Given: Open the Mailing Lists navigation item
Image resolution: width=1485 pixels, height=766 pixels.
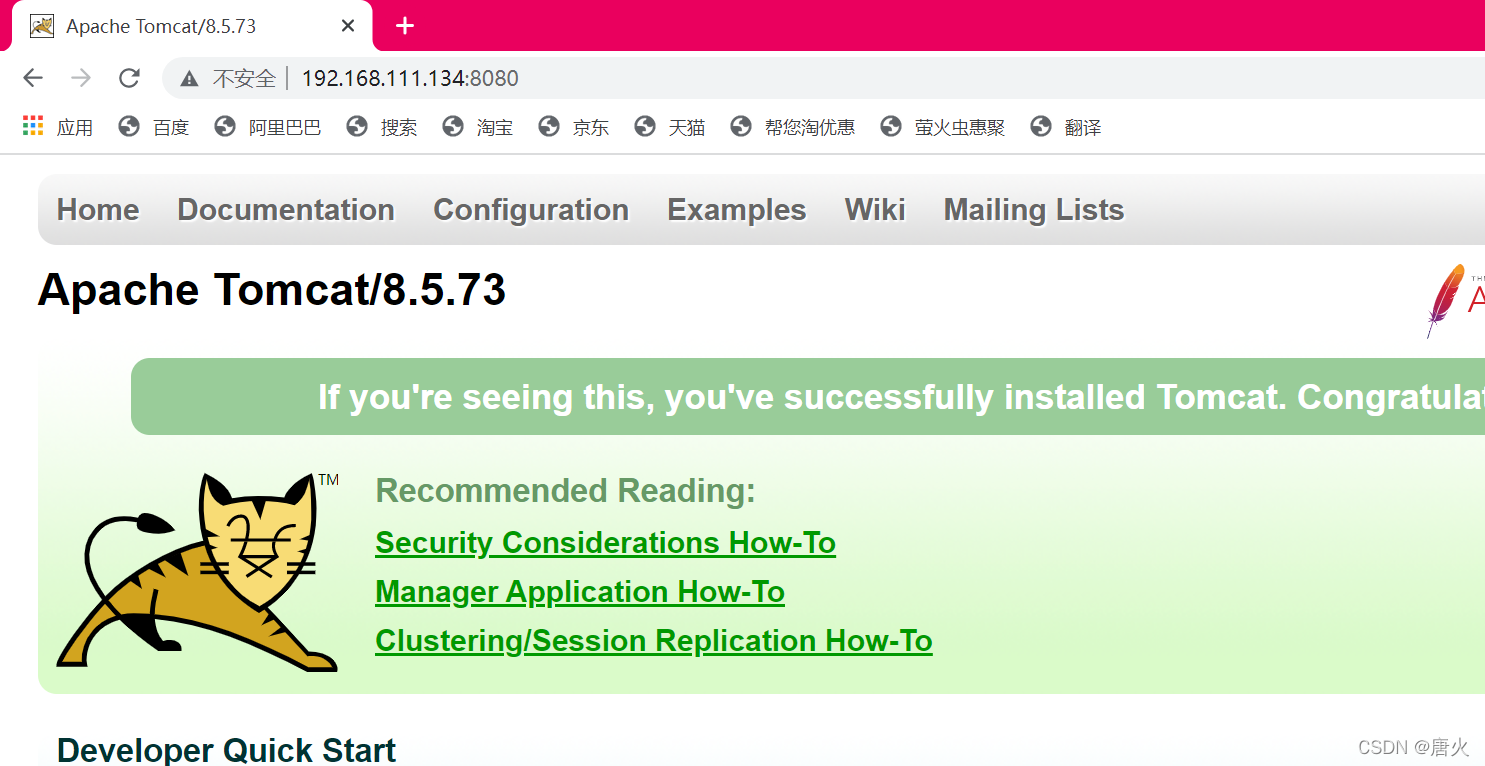Looking at the screenshot, I should pyautogui.click(x=1034, y=210).
